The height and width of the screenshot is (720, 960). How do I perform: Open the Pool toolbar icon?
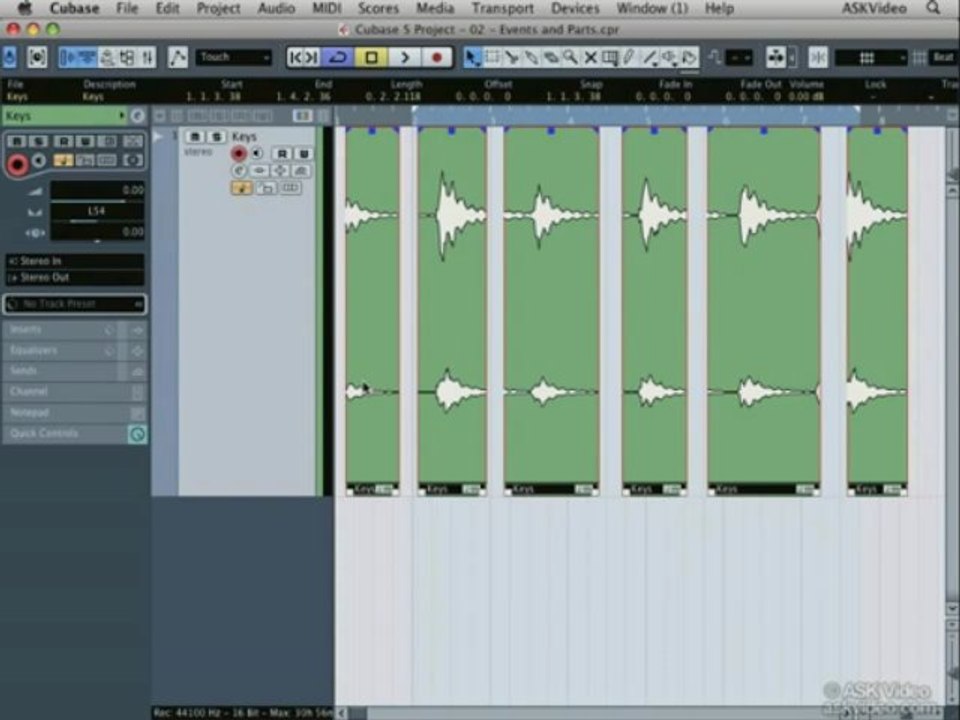click(127, 58)
